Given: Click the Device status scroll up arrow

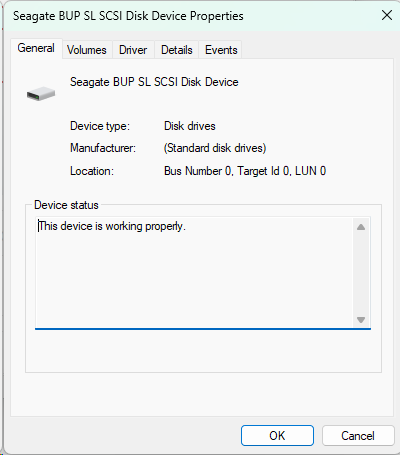Looking at the screenshot, I should (x=361, y=227).
